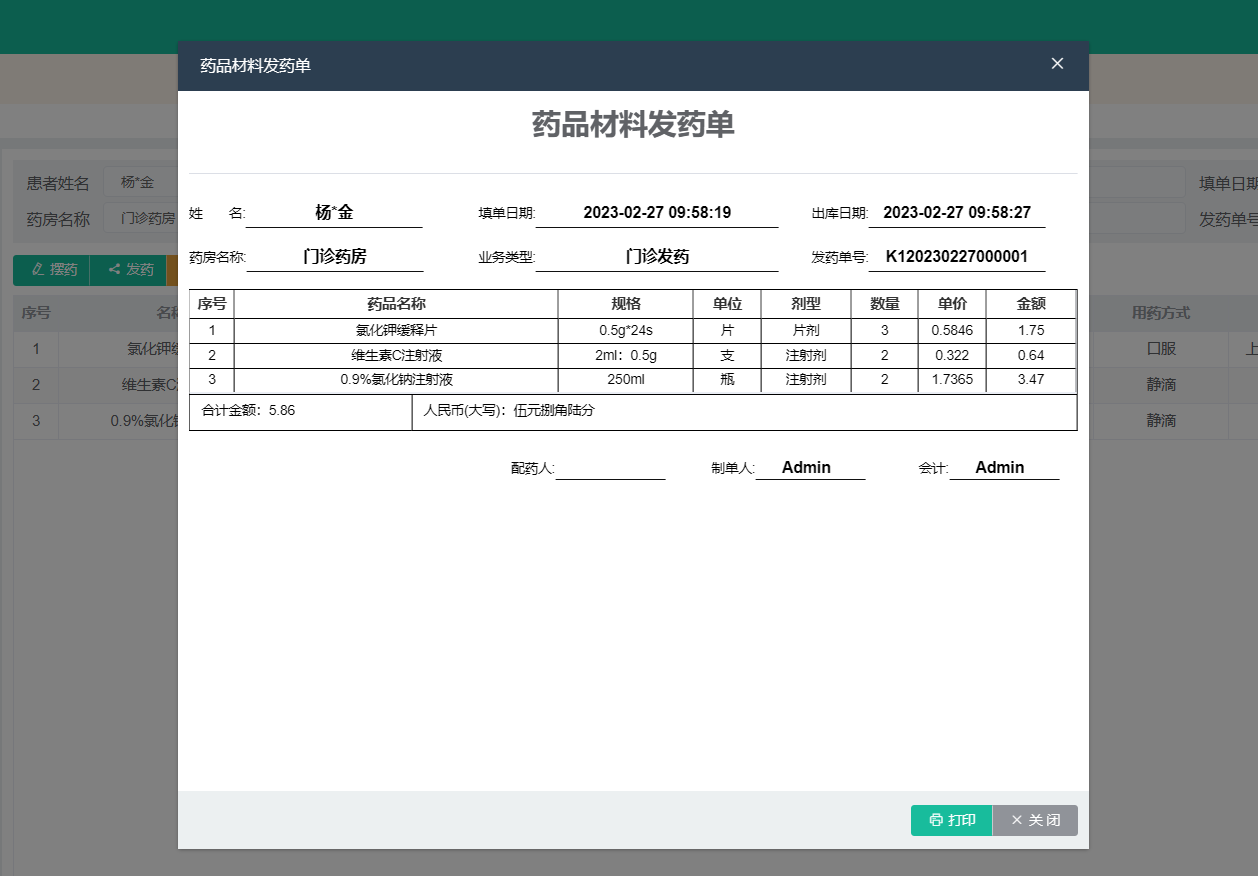Click the 关闭 close button in footer
Image resolution: width=1258 pixels, height=876 pixels.
[x=1035, y=820]
